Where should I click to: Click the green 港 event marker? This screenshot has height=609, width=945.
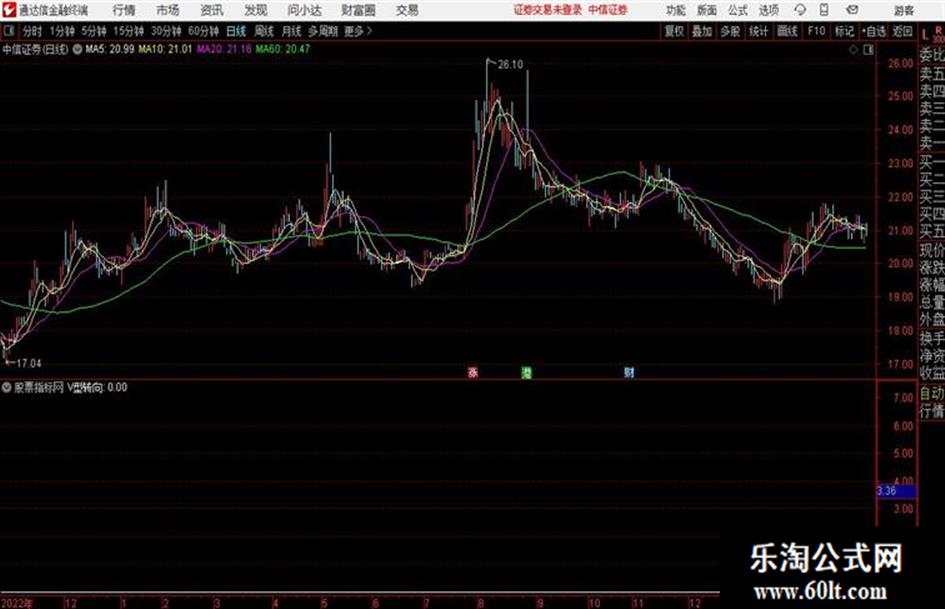(x=527, y=373)
